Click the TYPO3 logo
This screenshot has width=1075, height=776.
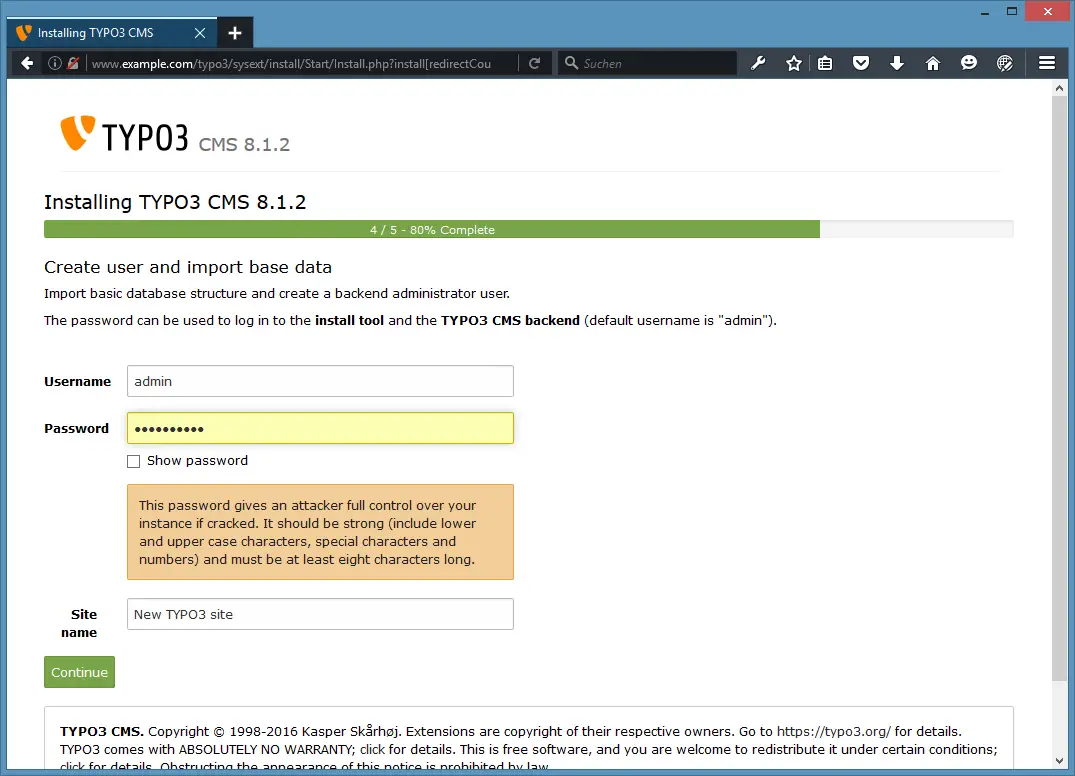pyautogui.click(x=124, y=134)
